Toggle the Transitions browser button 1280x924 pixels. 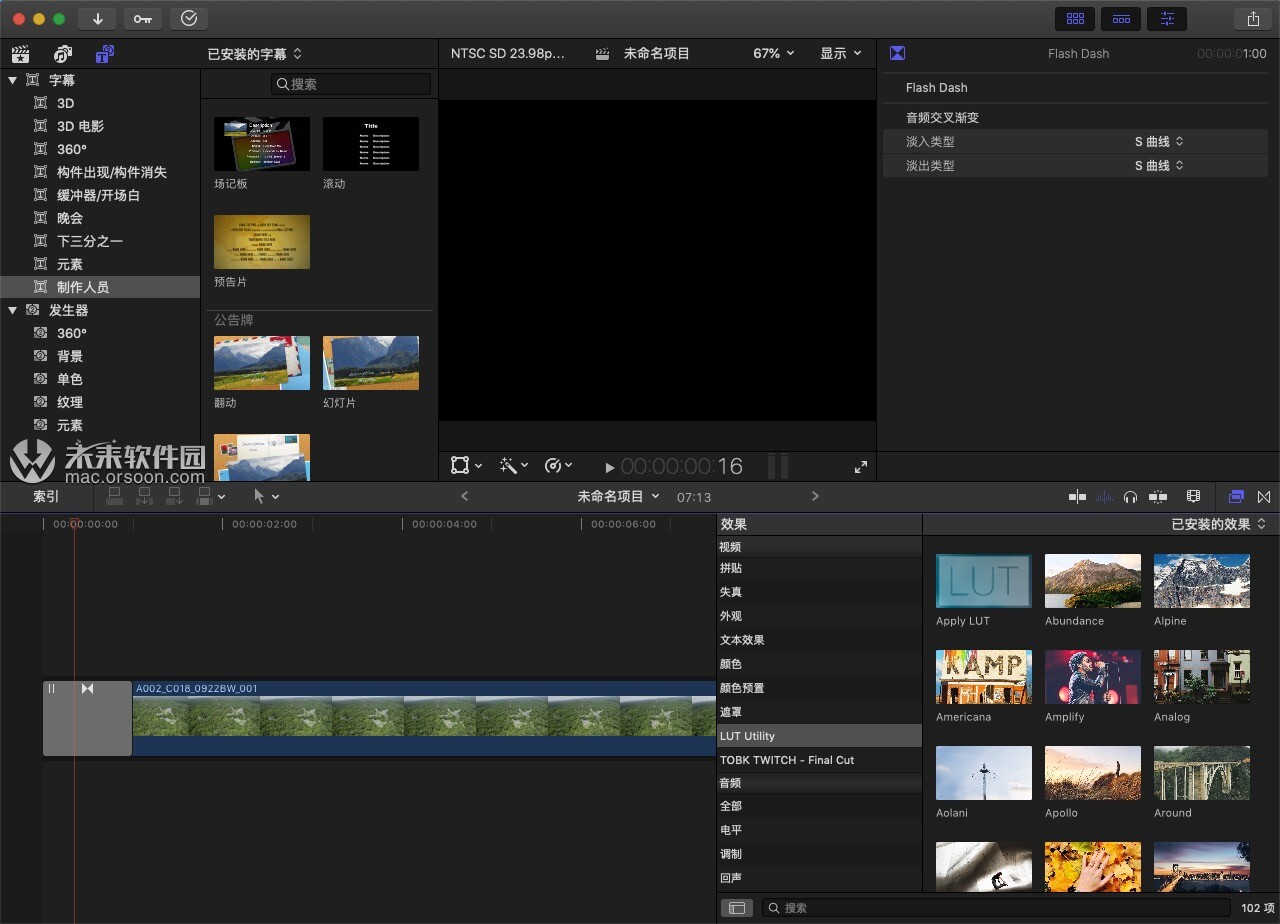click(x=1264, y=496)
